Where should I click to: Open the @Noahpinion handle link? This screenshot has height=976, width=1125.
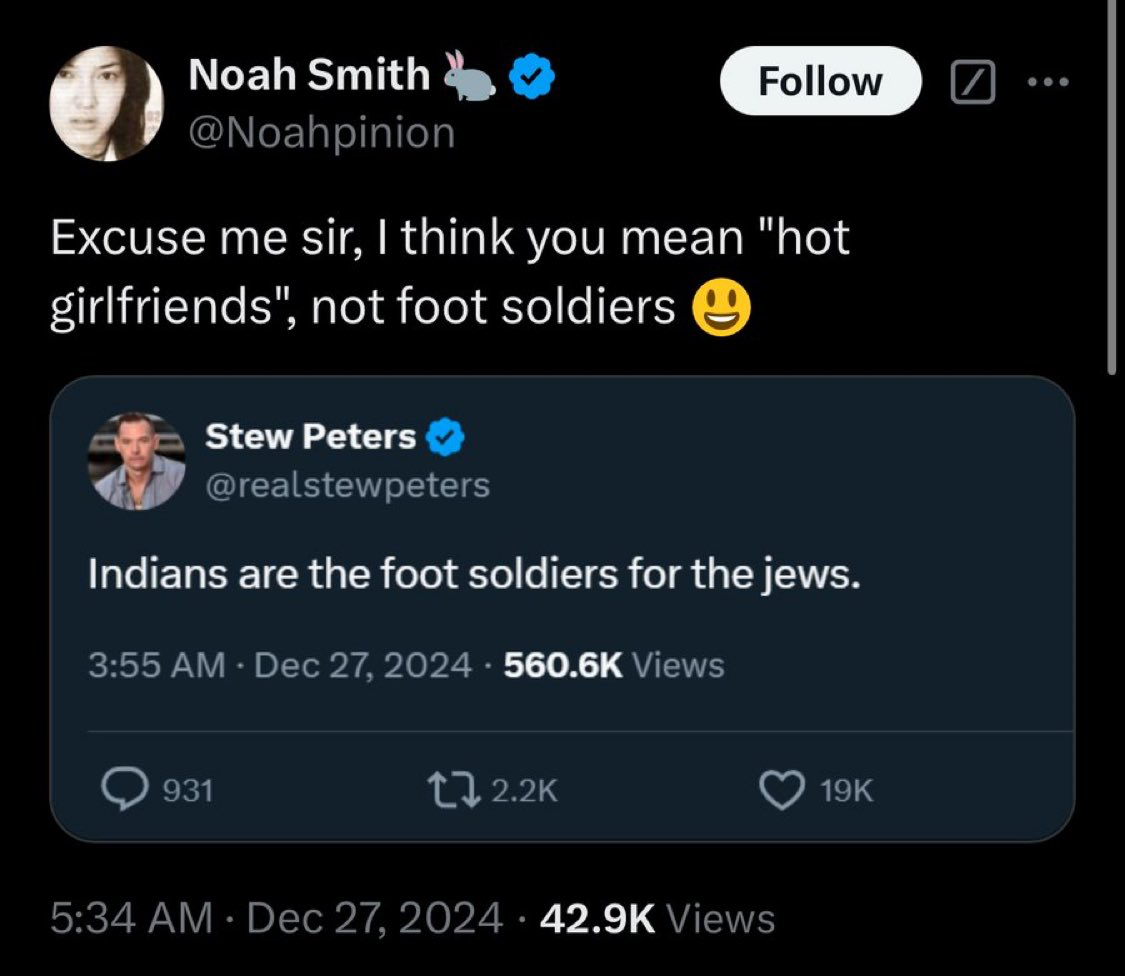(321, 132)
